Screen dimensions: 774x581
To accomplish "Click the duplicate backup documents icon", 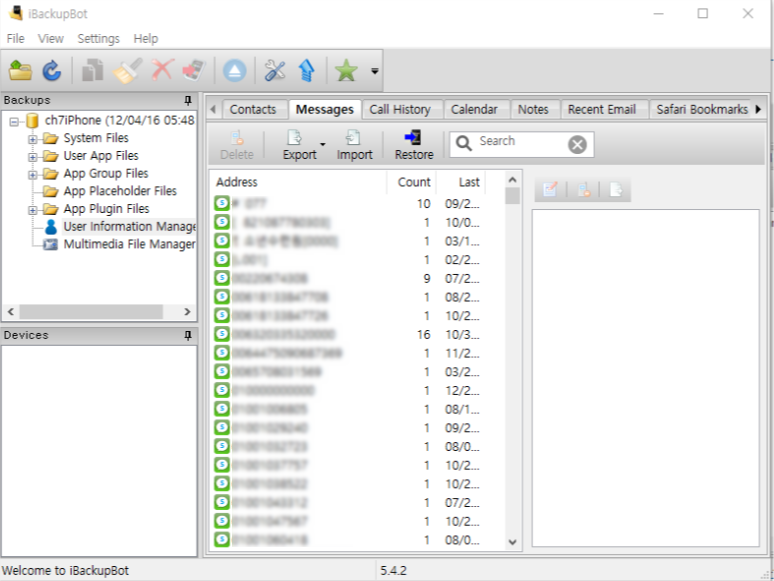I will 92,71.
